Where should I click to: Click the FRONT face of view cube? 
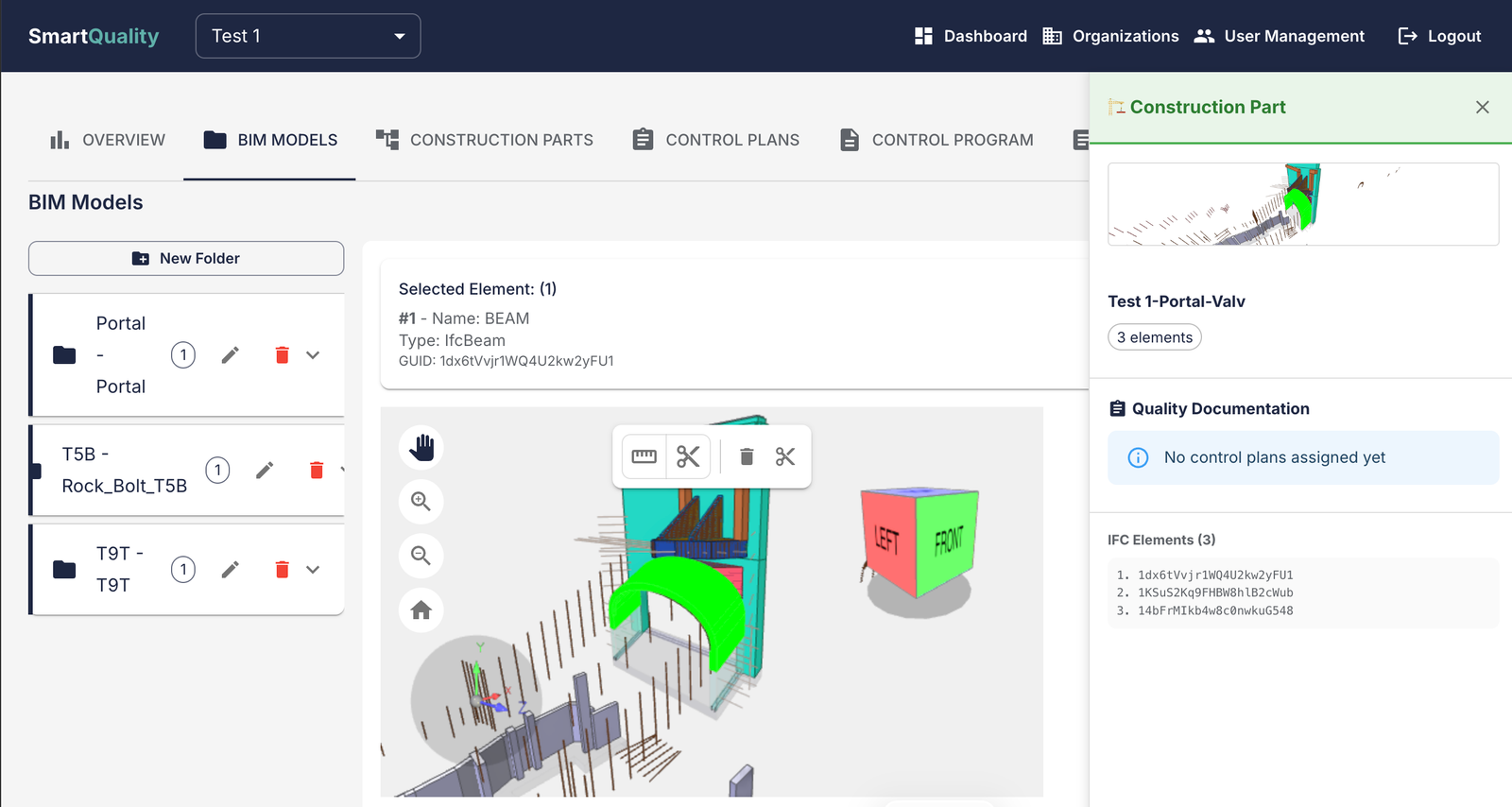tap(948, 541)
